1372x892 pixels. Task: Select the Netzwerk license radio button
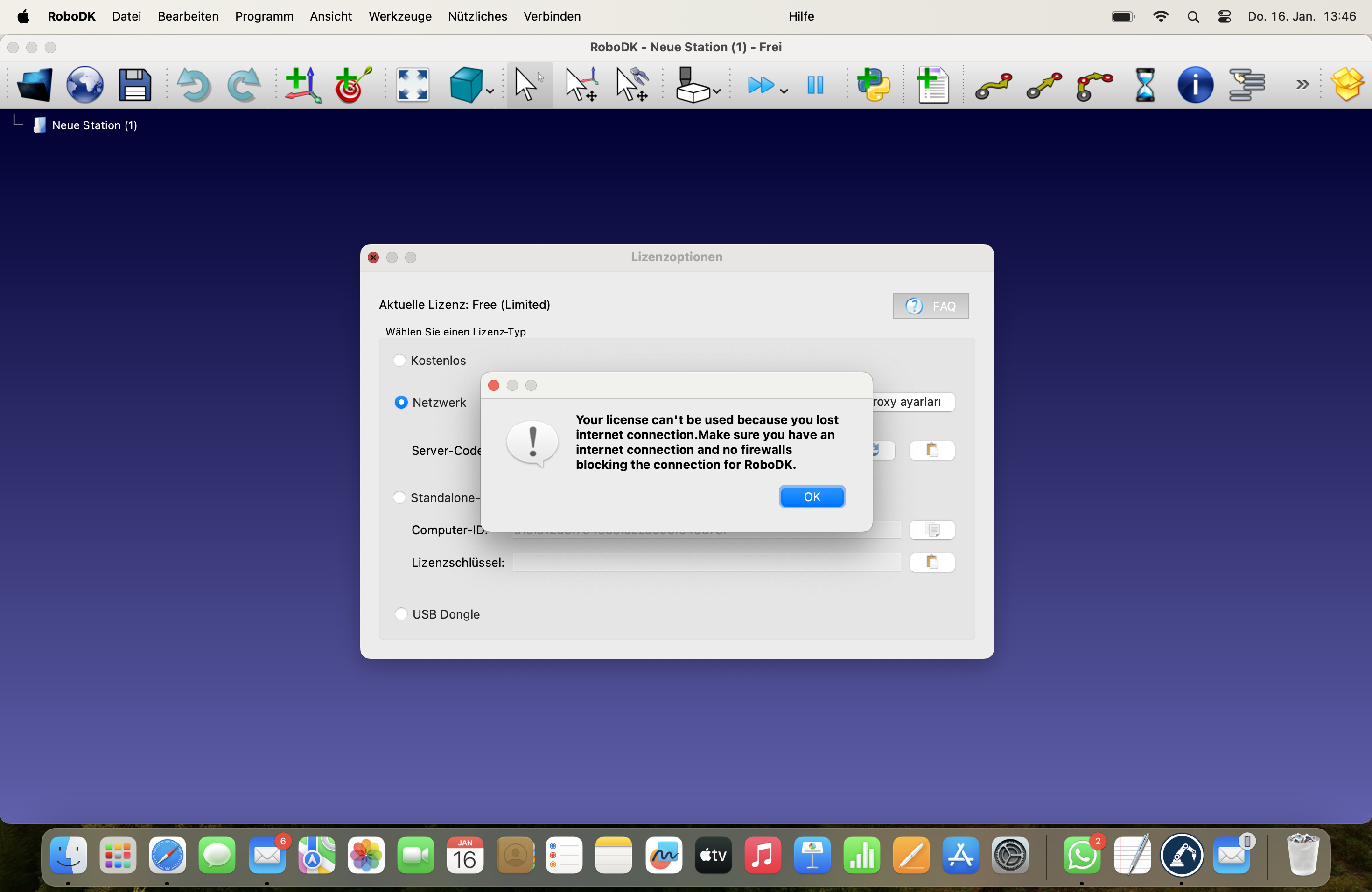[x=401, y=402]
